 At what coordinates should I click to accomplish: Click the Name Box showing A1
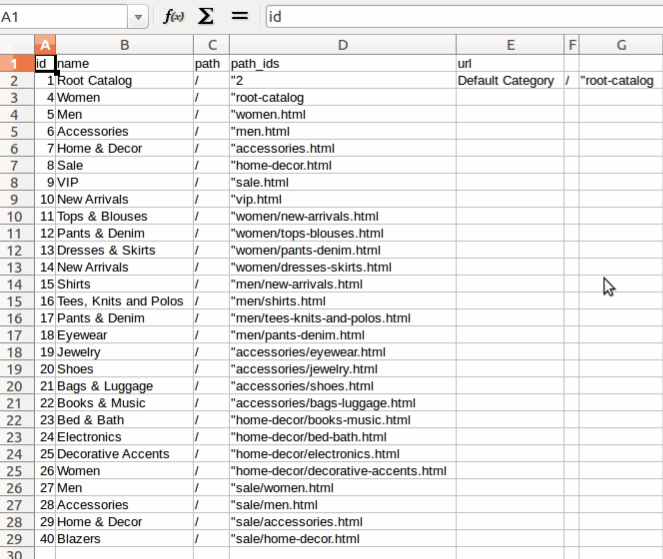pyautogui.click(x=64, y=16)
